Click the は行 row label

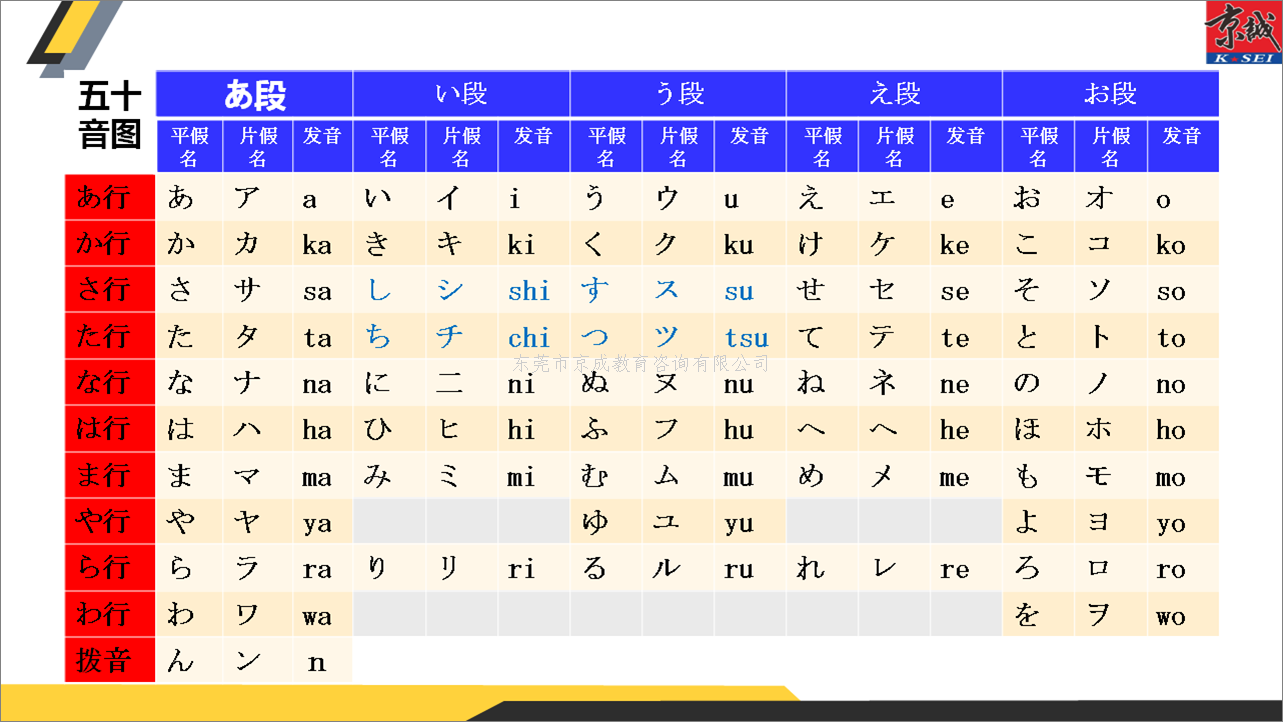pyautogui.click(x=110, y=428)
